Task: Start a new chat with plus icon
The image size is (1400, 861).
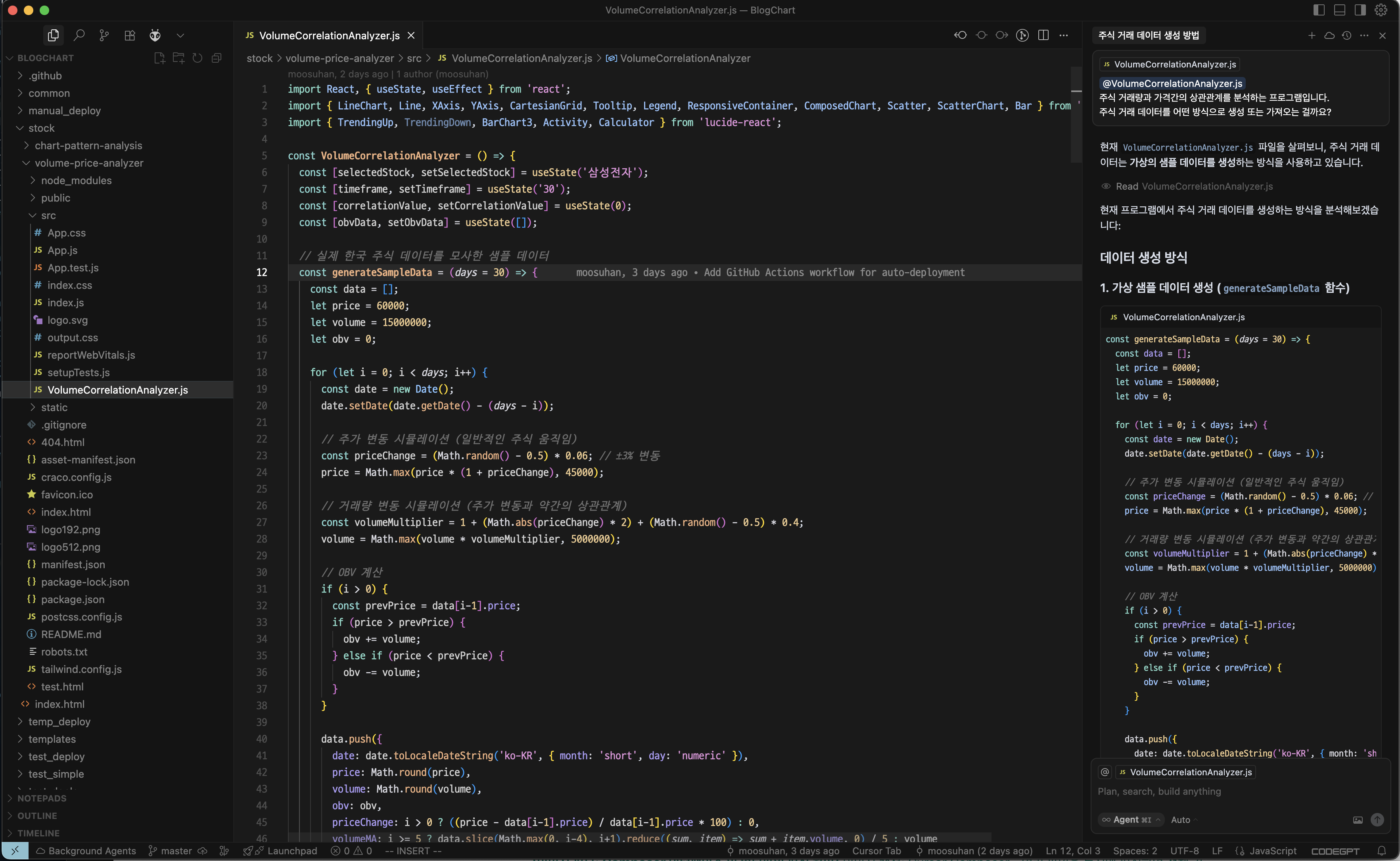Action: coord(1312,35)
